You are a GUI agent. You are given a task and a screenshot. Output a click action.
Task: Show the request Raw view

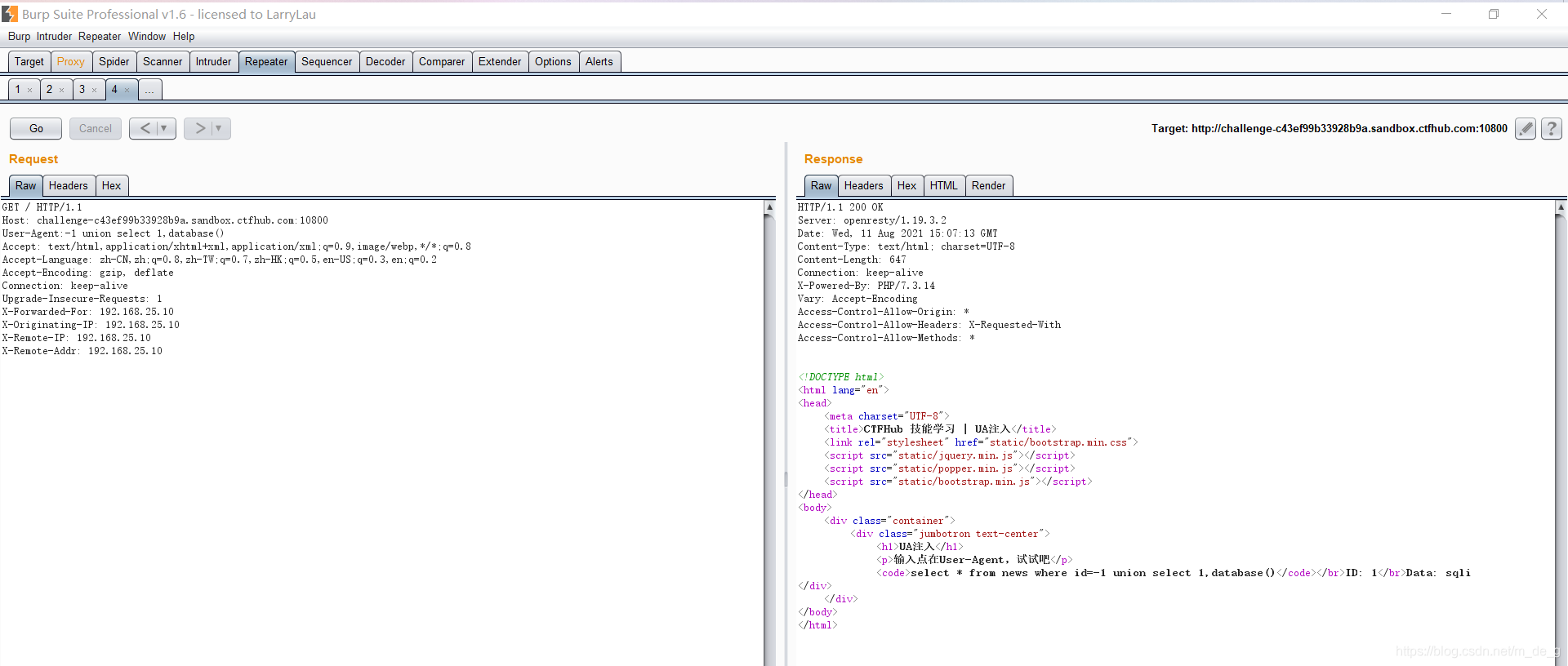[26, 185]
